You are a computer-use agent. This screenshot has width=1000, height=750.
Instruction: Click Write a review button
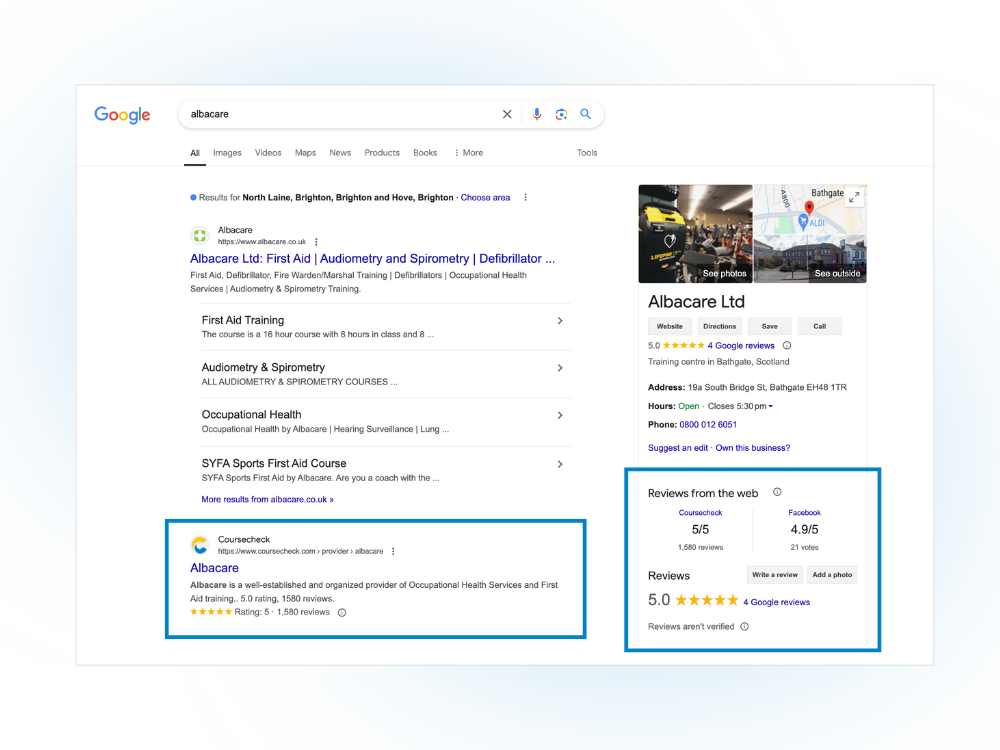[775, 575]
